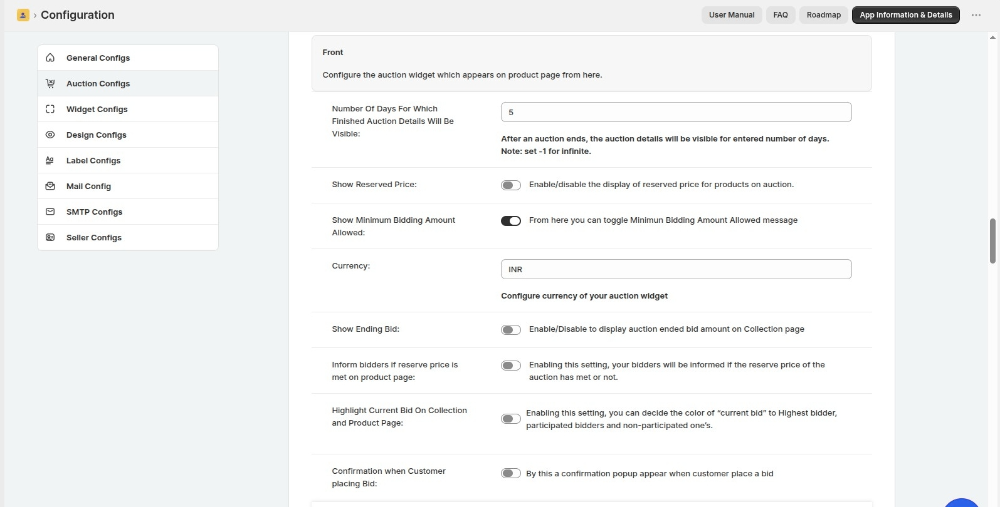Screen dimensions: 1000x507
Task: Open the three-dot more options menu
Action: pyautogui.click(x=976, y=15)
